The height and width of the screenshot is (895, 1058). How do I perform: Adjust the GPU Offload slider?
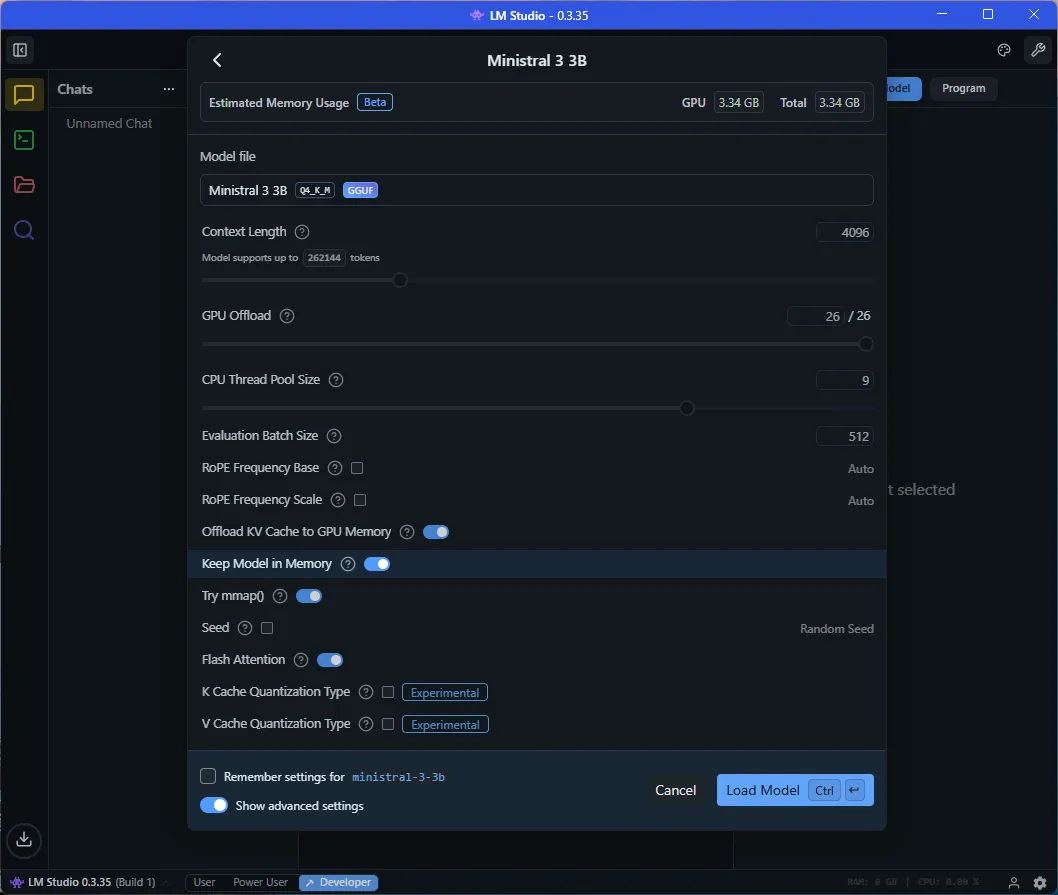tap(865, 344)
